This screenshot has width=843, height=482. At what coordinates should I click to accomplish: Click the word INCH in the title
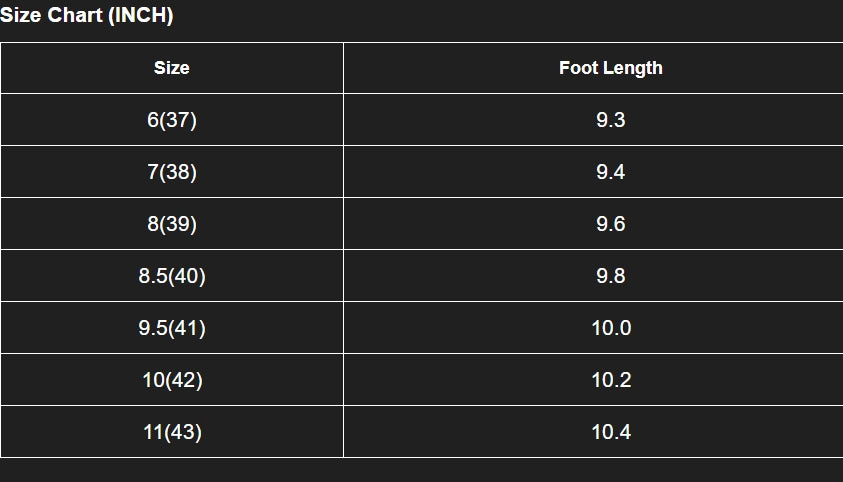[x=140, y=15]
